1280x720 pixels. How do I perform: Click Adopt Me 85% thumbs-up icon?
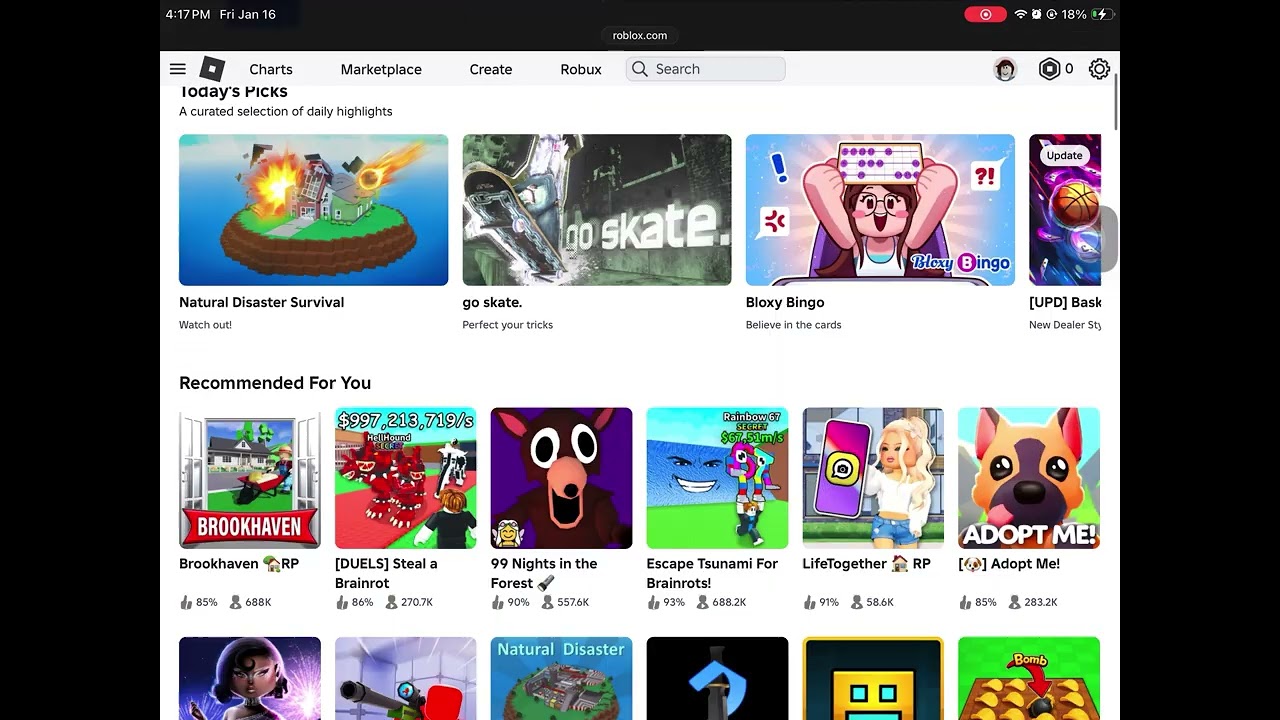tap(965, 602)
